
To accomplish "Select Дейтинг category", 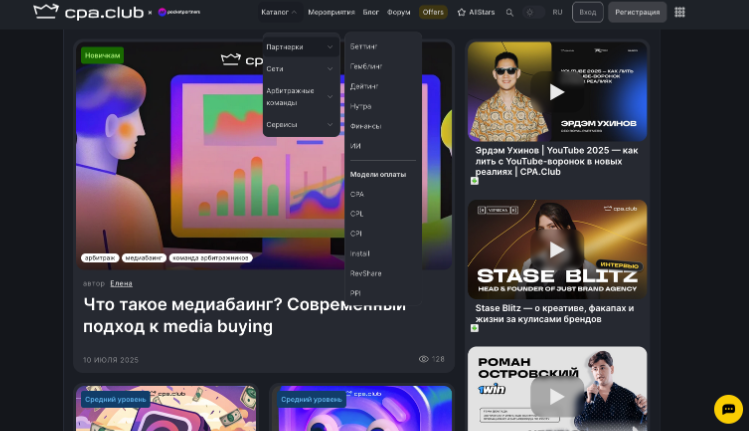I will (x=364, y=86).
